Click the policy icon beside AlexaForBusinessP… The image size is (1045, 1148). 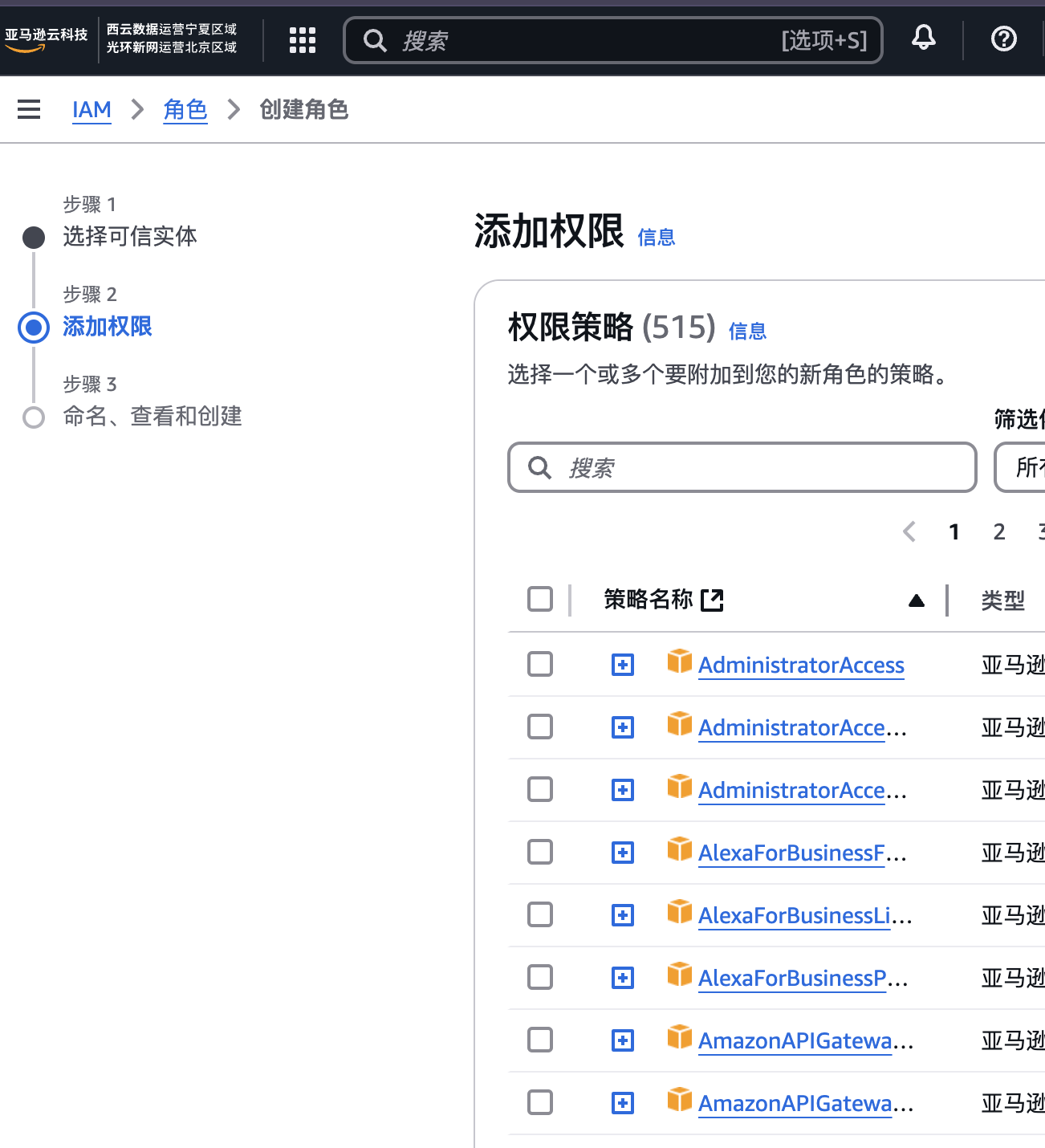680,975
